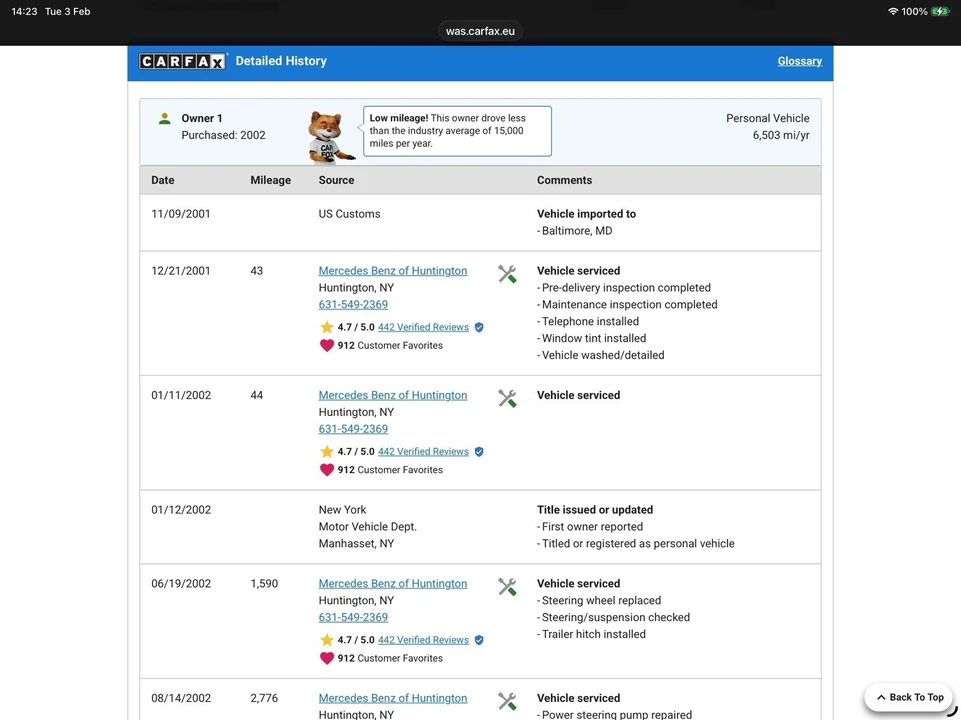Click the heart favorites icon in 12/21/2001 row
The width and height of the screenshot is (961, 720).
pos(327,346)
